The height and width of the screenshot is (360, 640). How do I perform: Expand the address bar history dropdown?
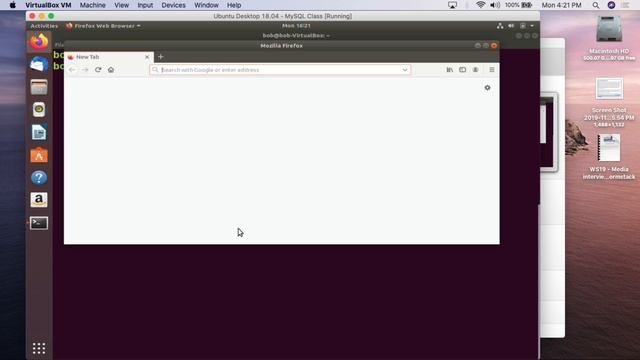405,70
